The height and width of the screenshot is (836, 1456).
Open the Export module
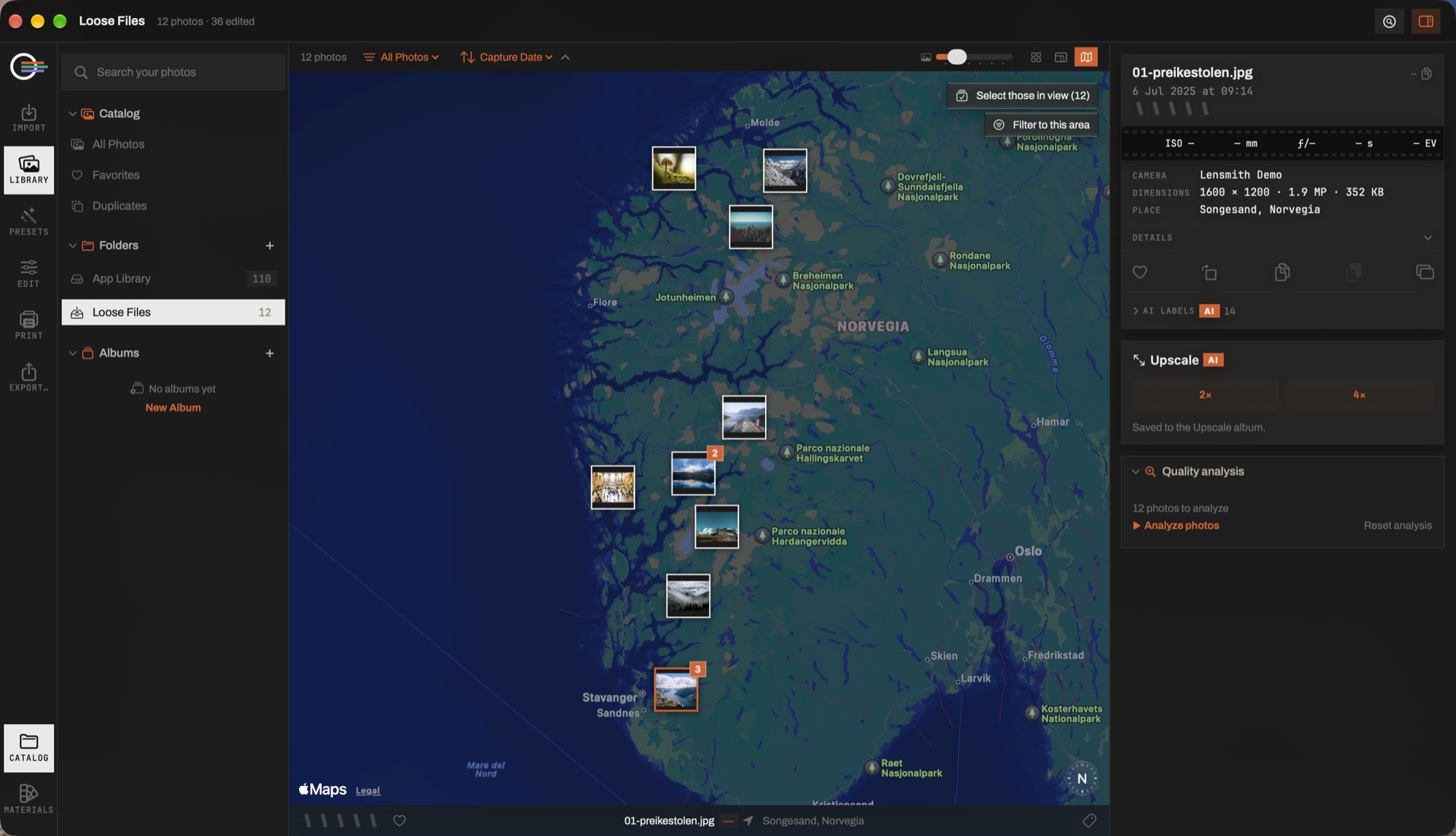(28, 378)
